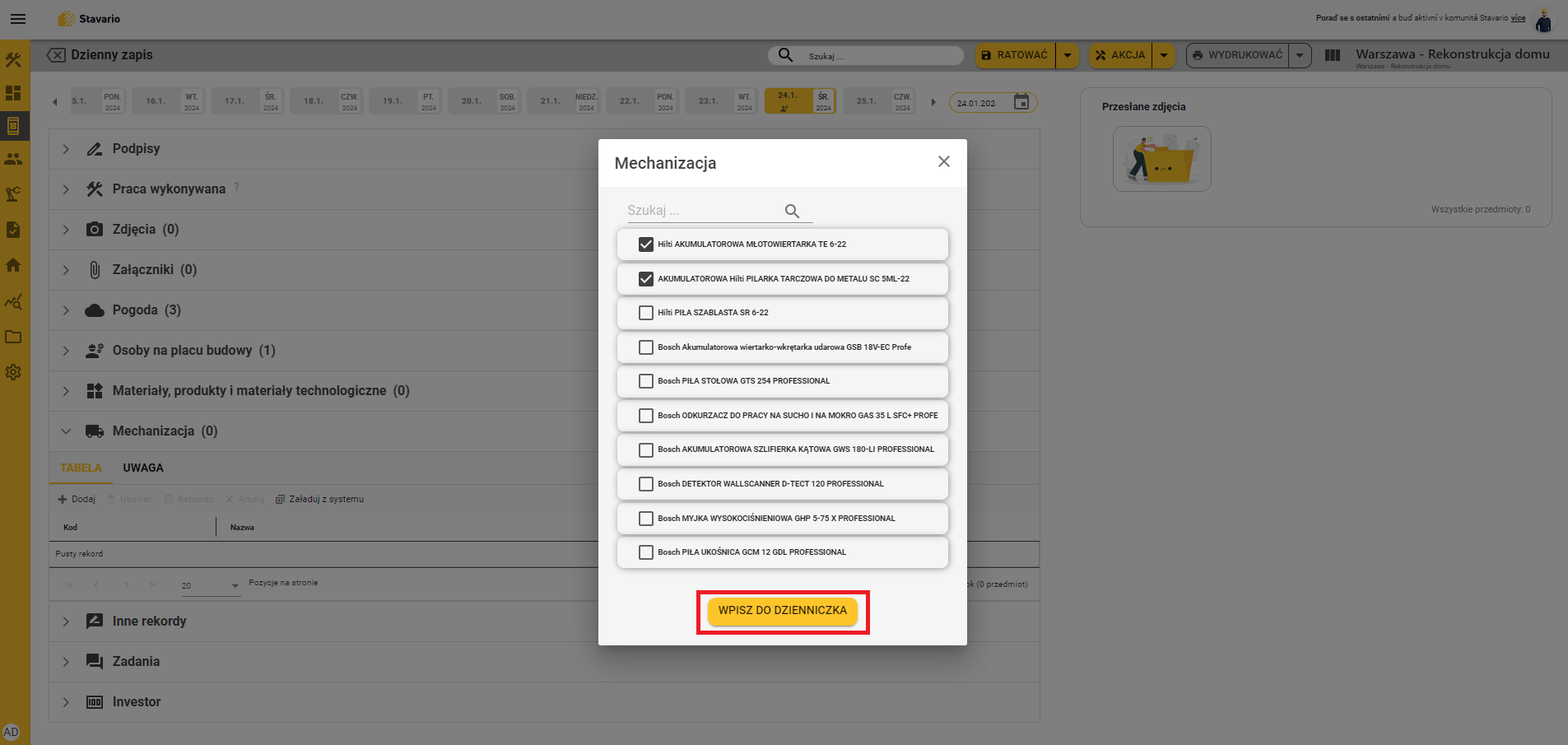Check Bosch SZLIFIERKA KĄTOWA GWS 180-LI

pos(646,449)
